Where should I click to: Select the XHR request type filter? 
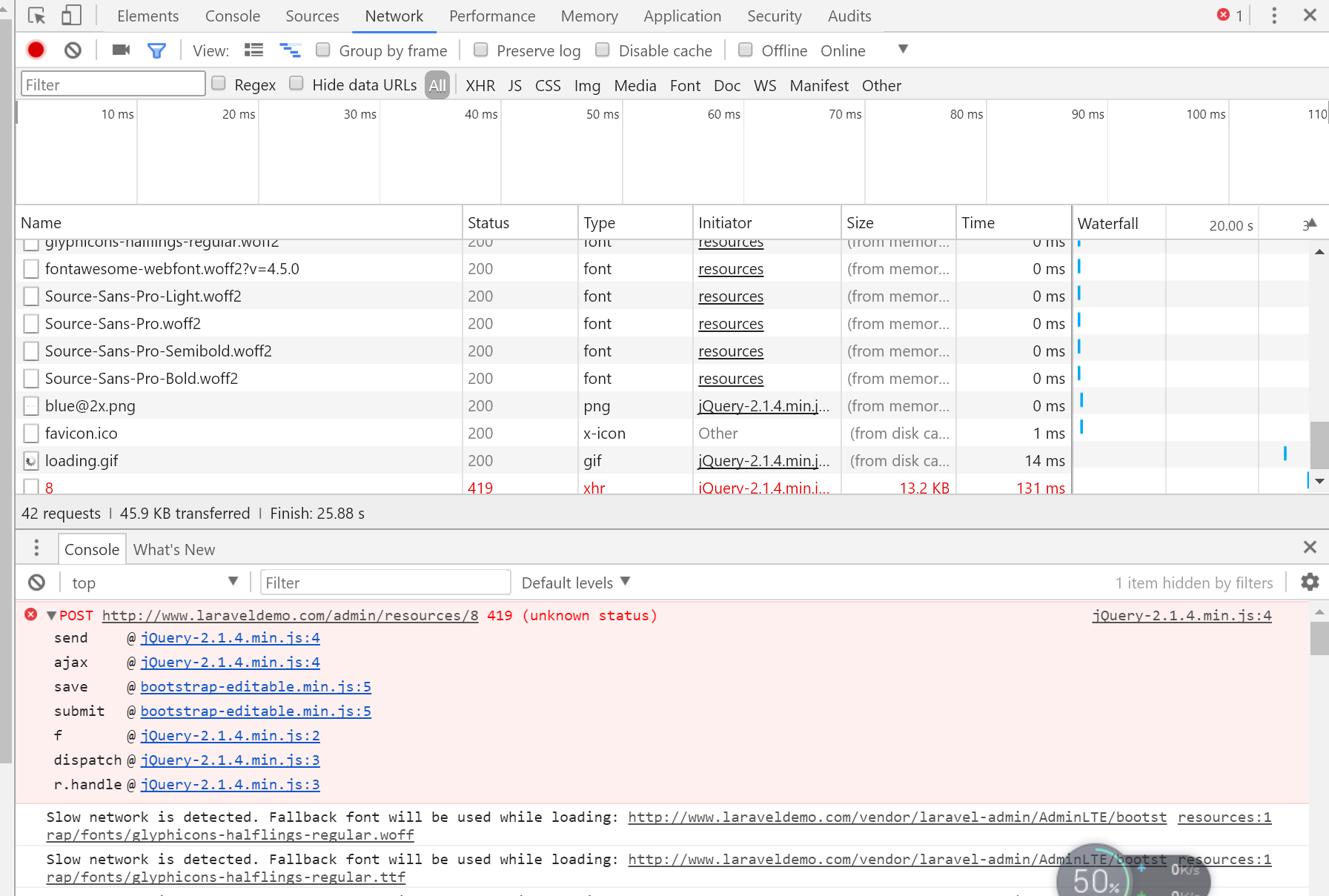480,85
